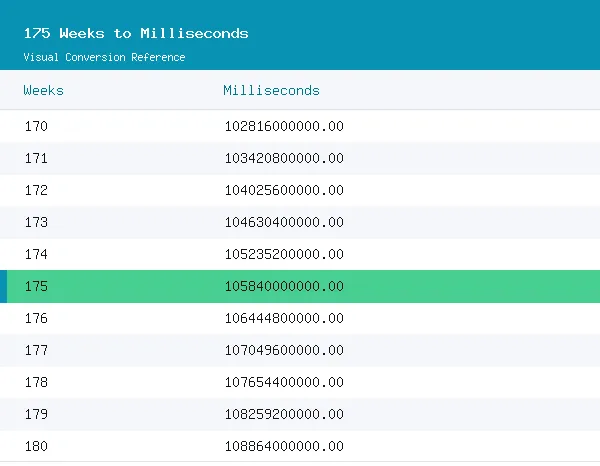Select the weeks cell '172'
The height and width of the screenshot is (466, 600).
(36, 190)
